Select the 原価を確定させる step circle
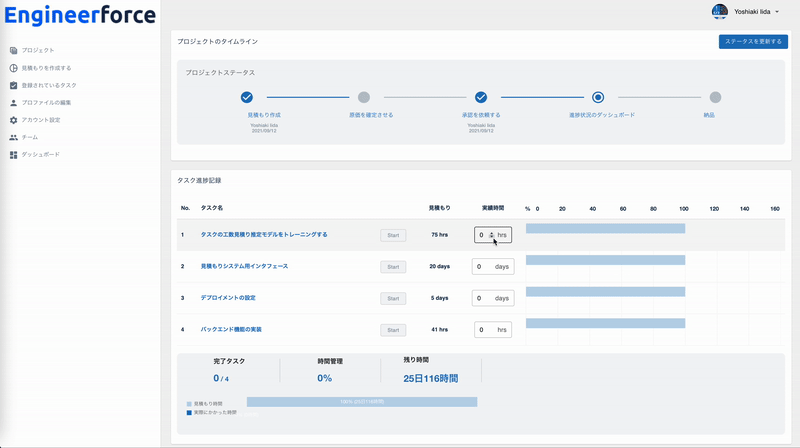800x448 pixels. (364, 97)
